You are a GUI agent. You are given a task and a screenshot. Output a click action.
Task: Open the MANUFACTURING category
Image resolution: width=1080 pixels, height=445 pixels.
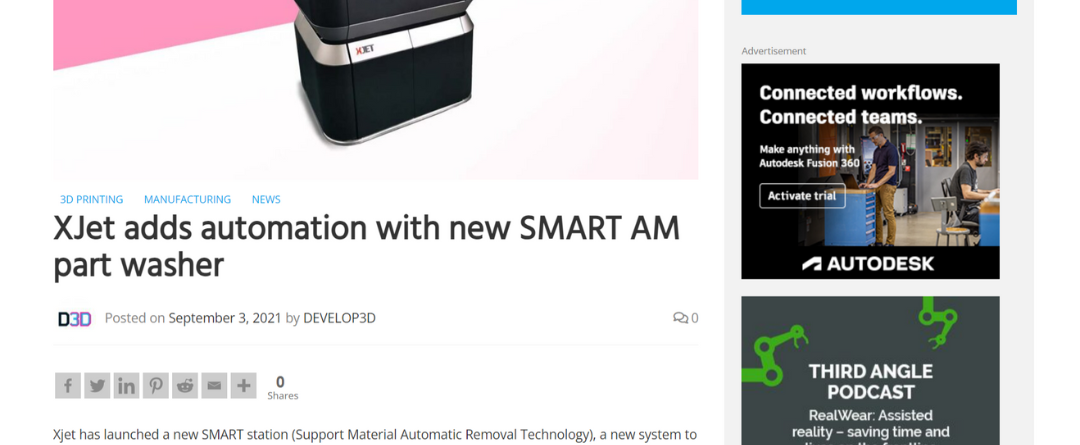(x=187, y=199)
